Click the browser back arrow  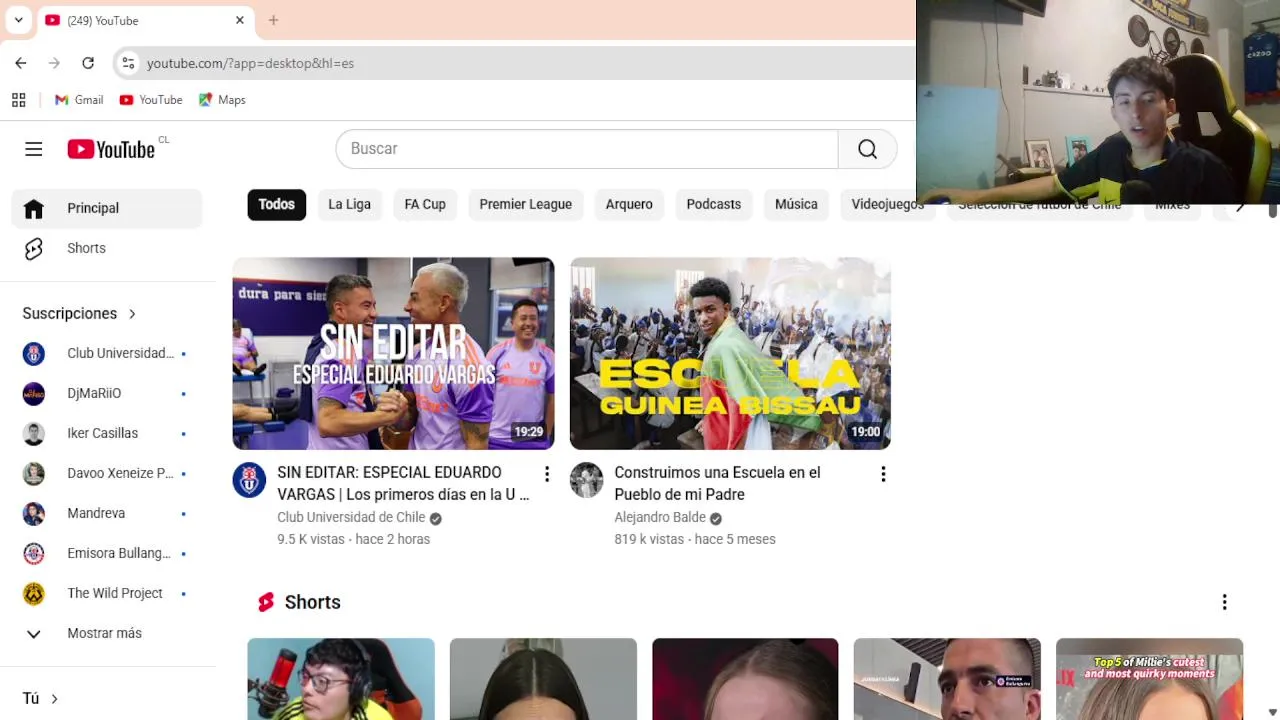[x=21, y=63]
